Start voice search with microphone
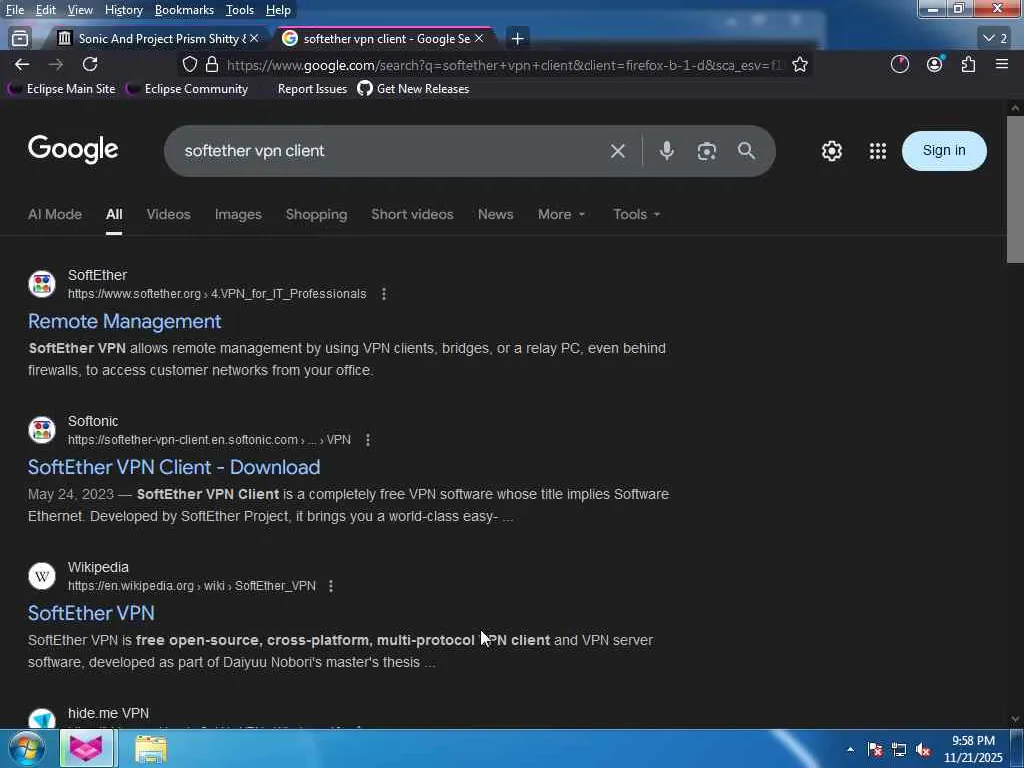The width and height of the screenshot is (1024, 768). [x=666, y=151]
